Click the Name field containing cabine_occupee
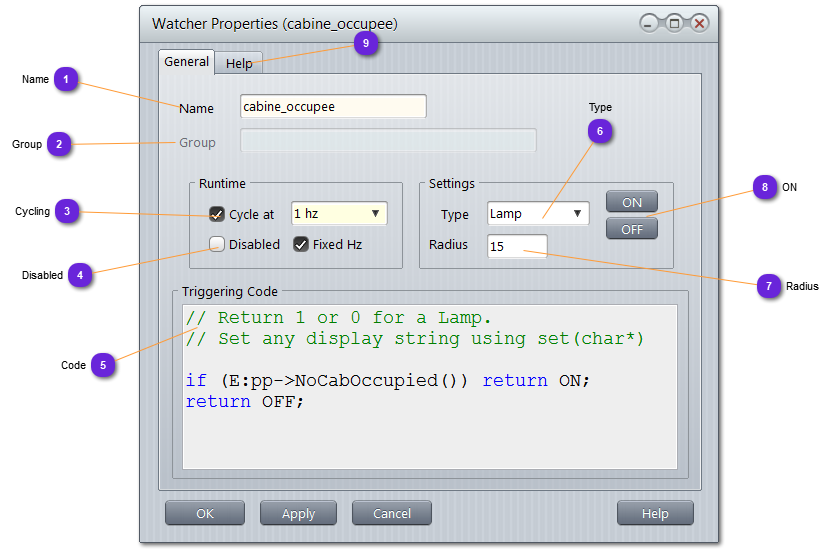The image size is (835, 552). pos(333,107)
